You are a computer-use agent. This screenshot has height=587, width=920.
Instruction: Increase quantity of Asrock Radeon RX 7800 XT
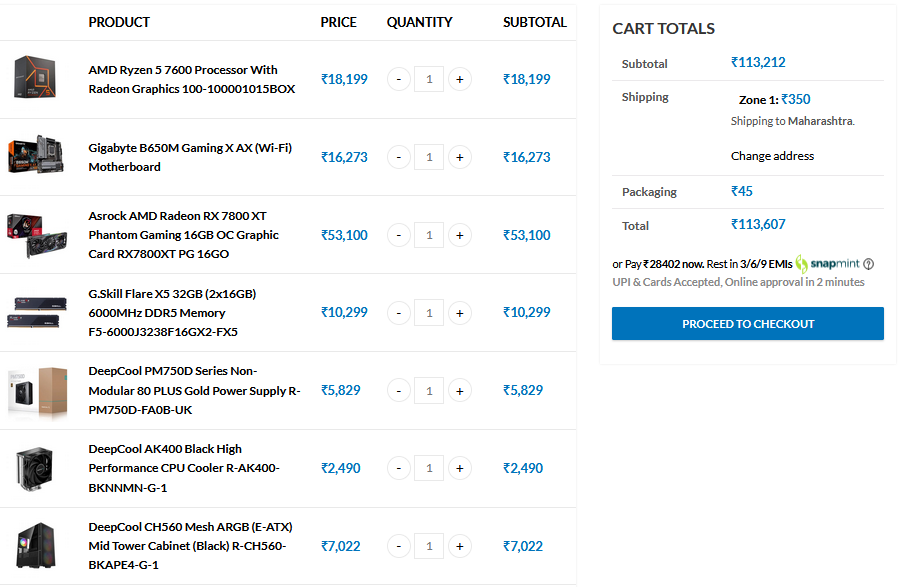point(460,235)
